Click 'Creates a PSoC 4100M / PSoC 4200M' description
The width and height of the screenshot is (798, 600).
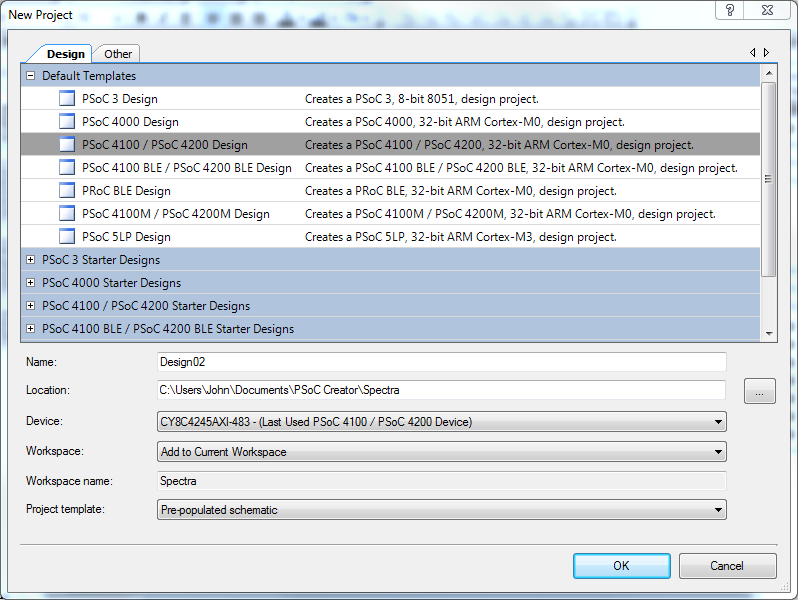tap(510, 214)
